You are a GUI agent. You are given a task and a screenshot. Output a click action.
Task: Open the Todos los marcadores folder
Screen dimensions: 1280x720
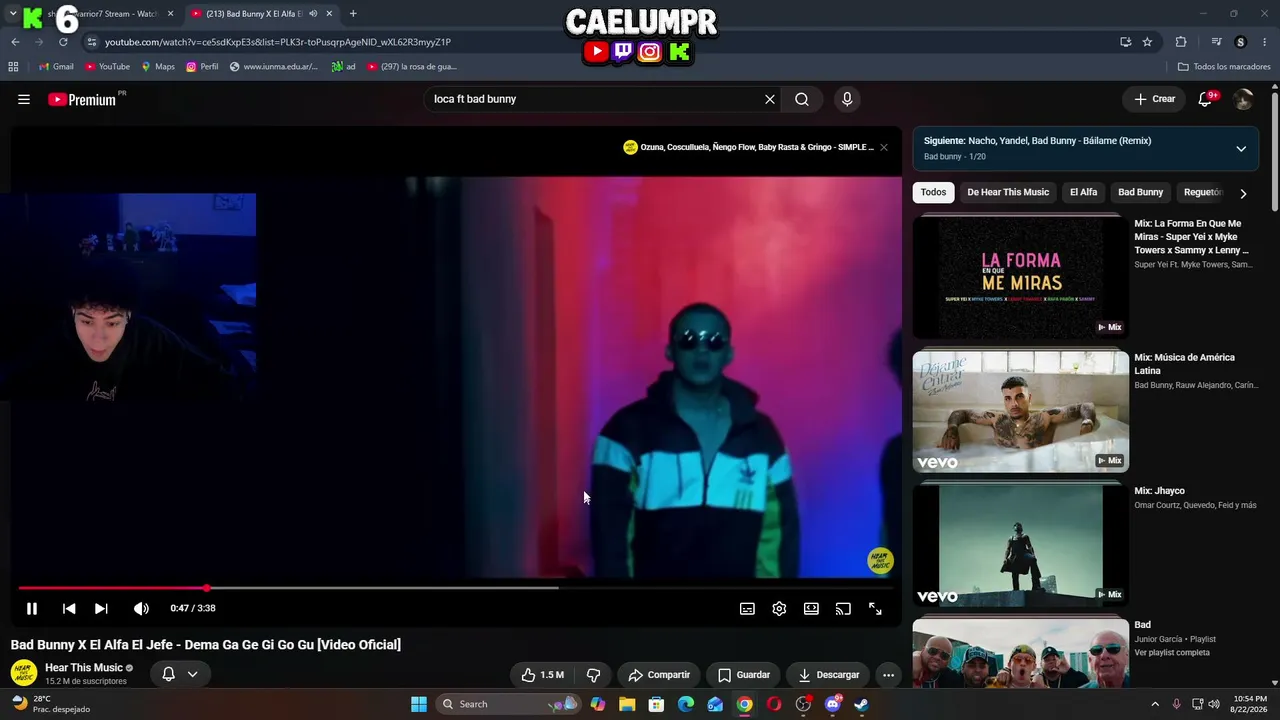pos(1224,67)
